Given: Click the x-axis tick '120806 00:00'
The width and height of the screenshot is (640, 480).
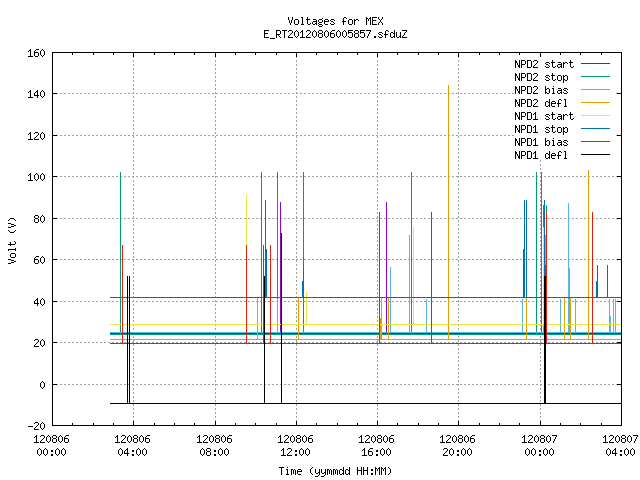Looking at the screenshot, I should [51, 446].
